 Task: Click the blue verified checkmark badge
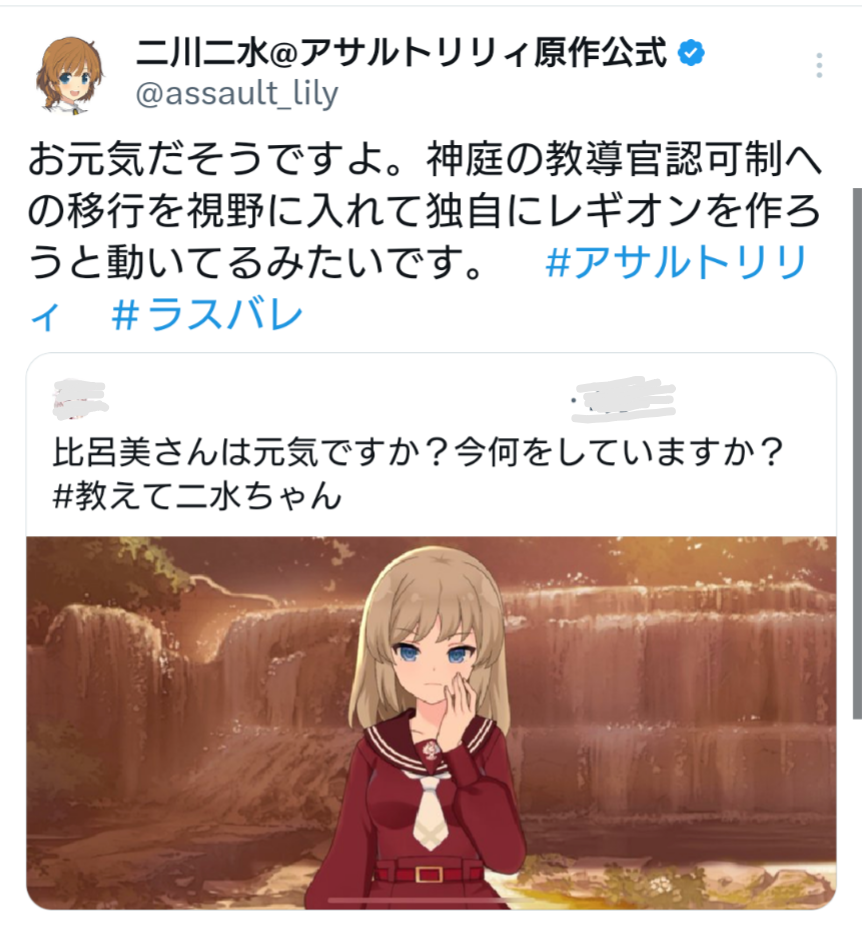pyautogui.click(x=690, y=53)
